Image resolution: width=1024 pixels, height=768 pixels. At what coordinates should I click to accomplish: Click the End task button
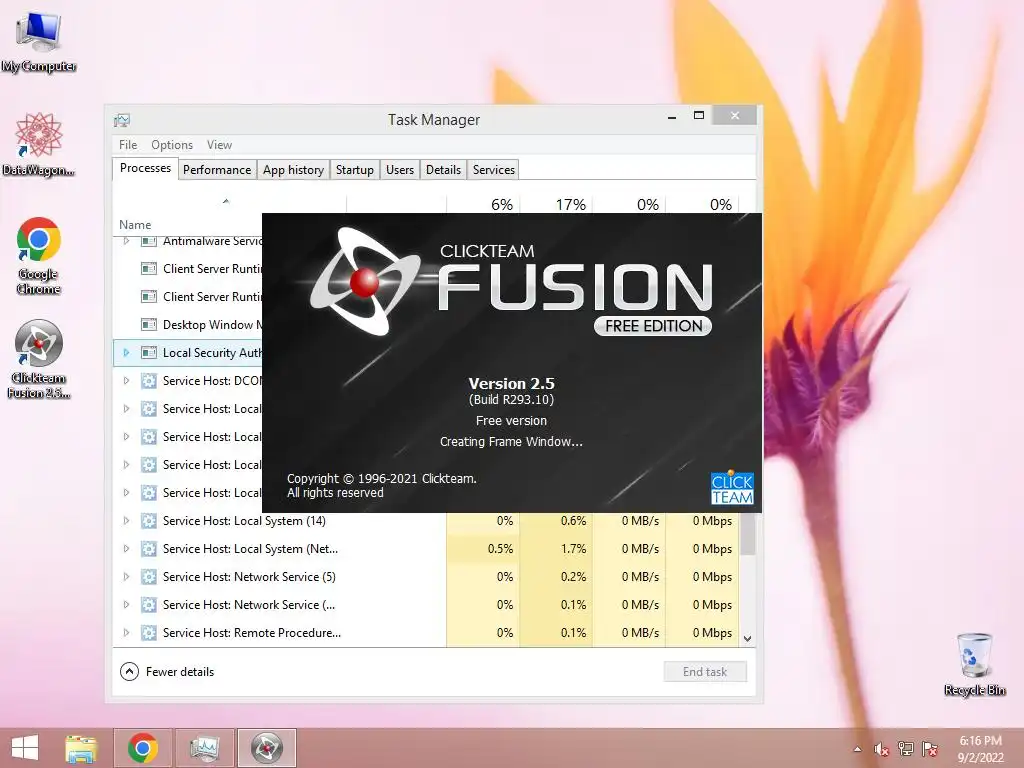[x=705, y=671]
